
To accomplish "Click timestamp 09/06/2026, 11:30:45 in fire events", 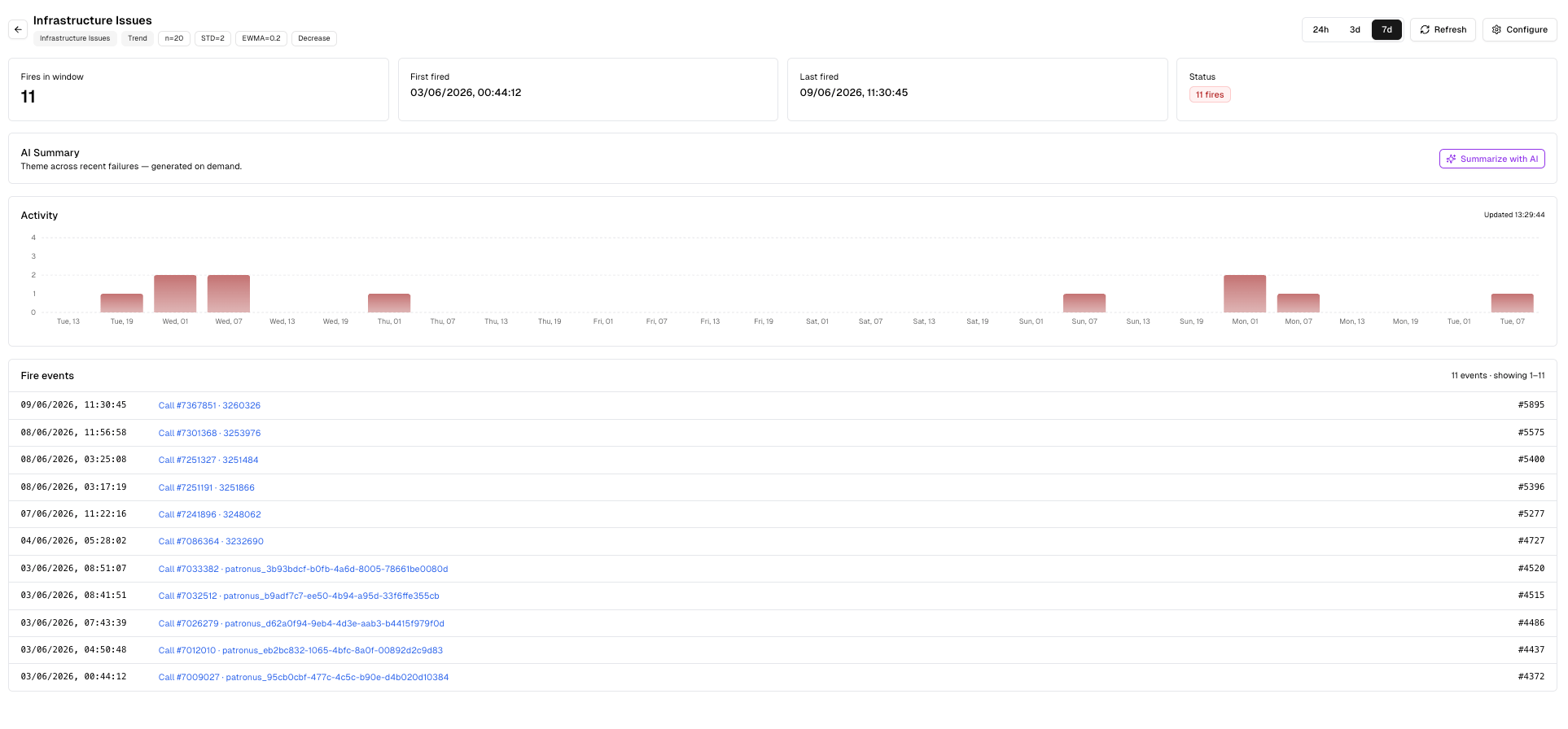I will pos(73,405).
